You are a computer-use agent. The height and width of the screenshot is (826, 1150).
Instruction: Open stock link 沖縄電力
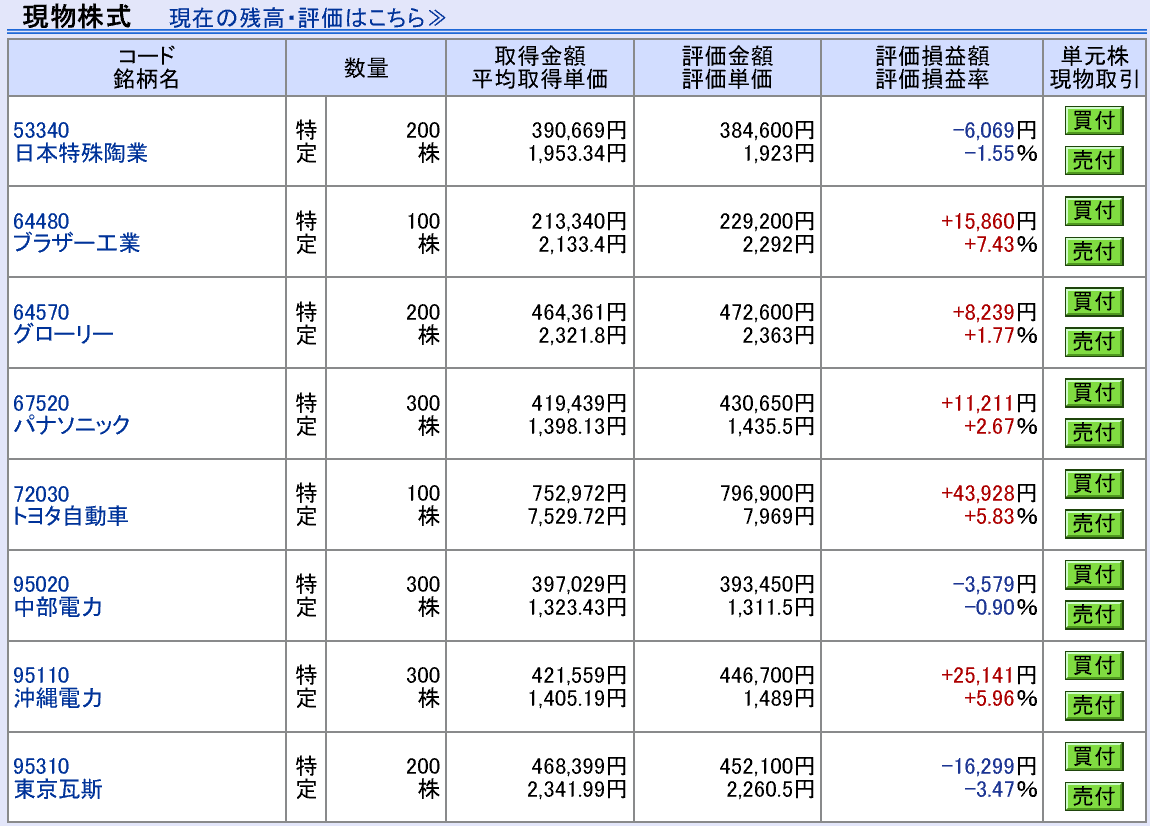(58, 698)
